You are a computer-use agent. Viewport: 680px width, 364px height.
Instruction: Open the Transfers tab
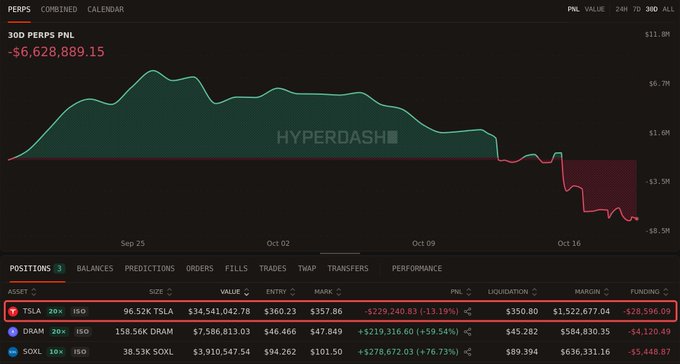(x=348, y=269)
